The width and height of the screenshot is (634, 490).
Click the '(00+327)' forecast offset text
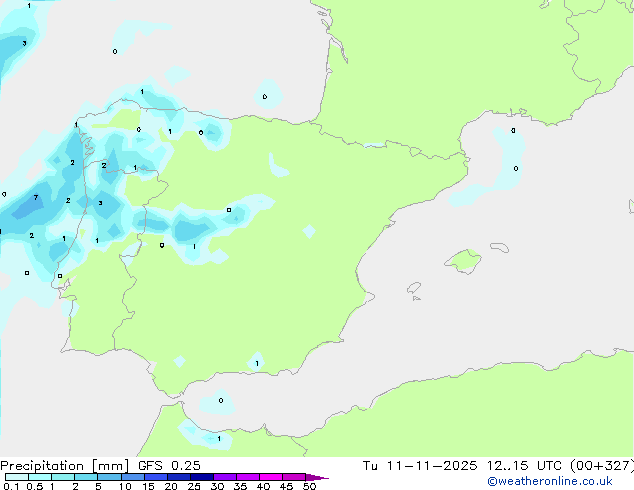tap(602, 466)
